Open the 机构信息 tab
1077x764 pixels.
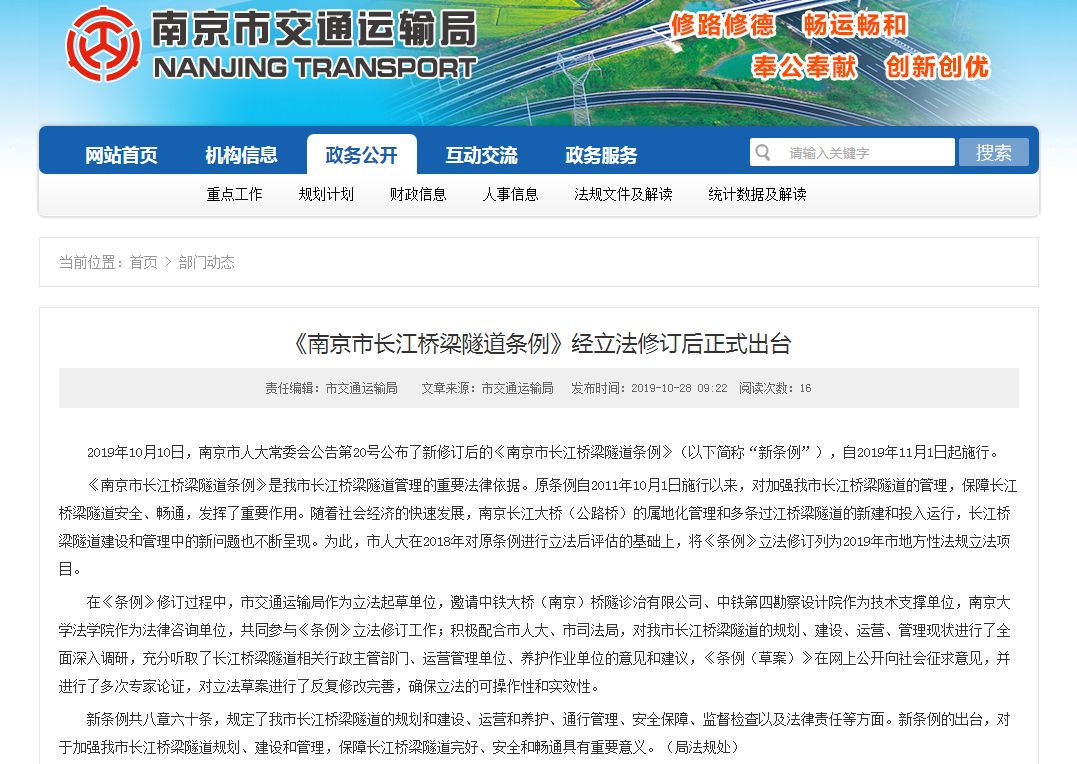(x=241, y=155)
